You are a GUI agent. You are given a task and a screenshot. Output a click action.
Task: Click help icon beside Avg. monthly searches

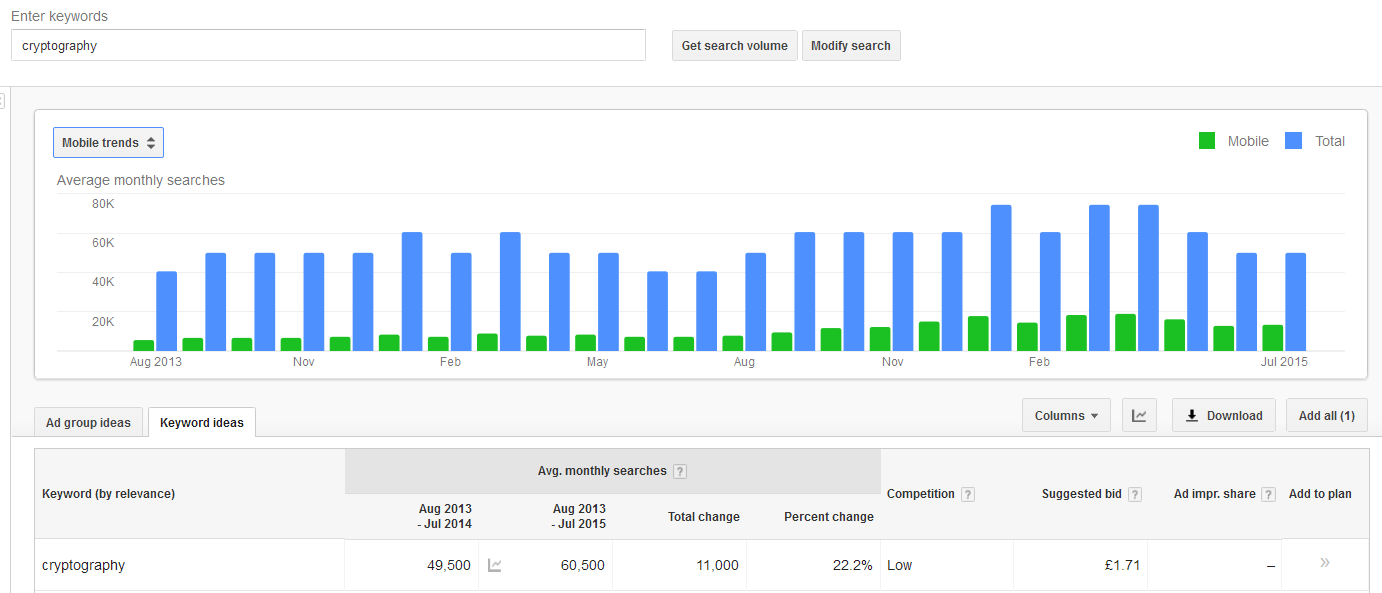coord(680,472)
